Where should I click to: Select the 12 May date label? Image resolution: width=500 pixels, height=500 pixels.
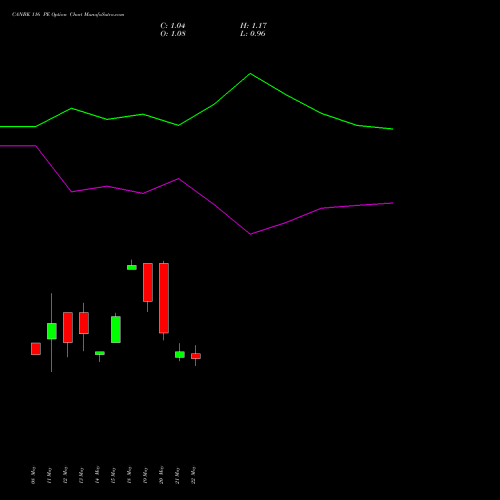coord(65,475)
